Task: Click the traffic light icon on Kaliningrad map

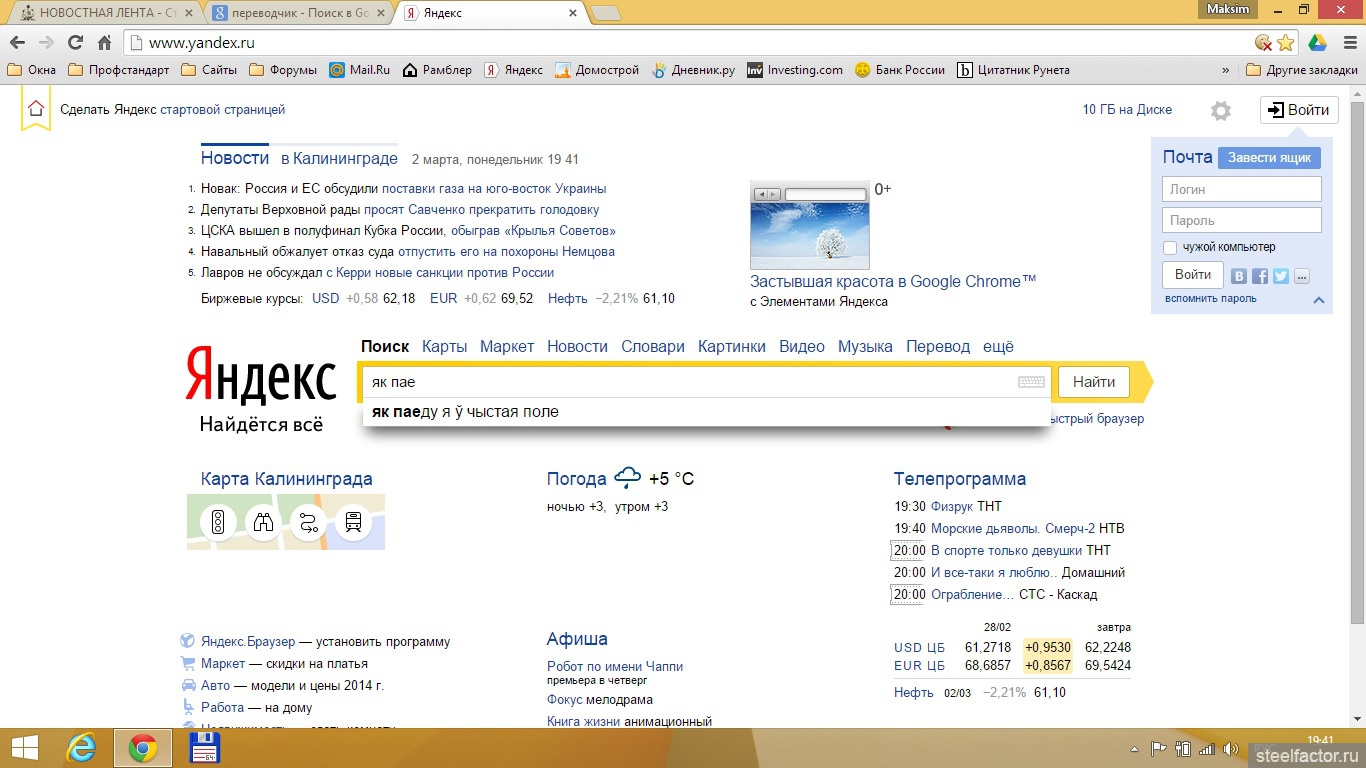Action: (218, 522)
